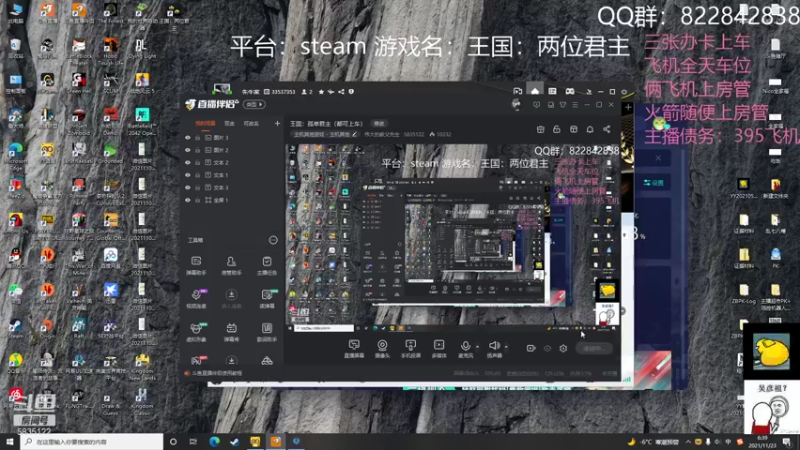Click the start/stop streaming button
The width and height of the screenshot is (800, 450).
tap(594, 348)
